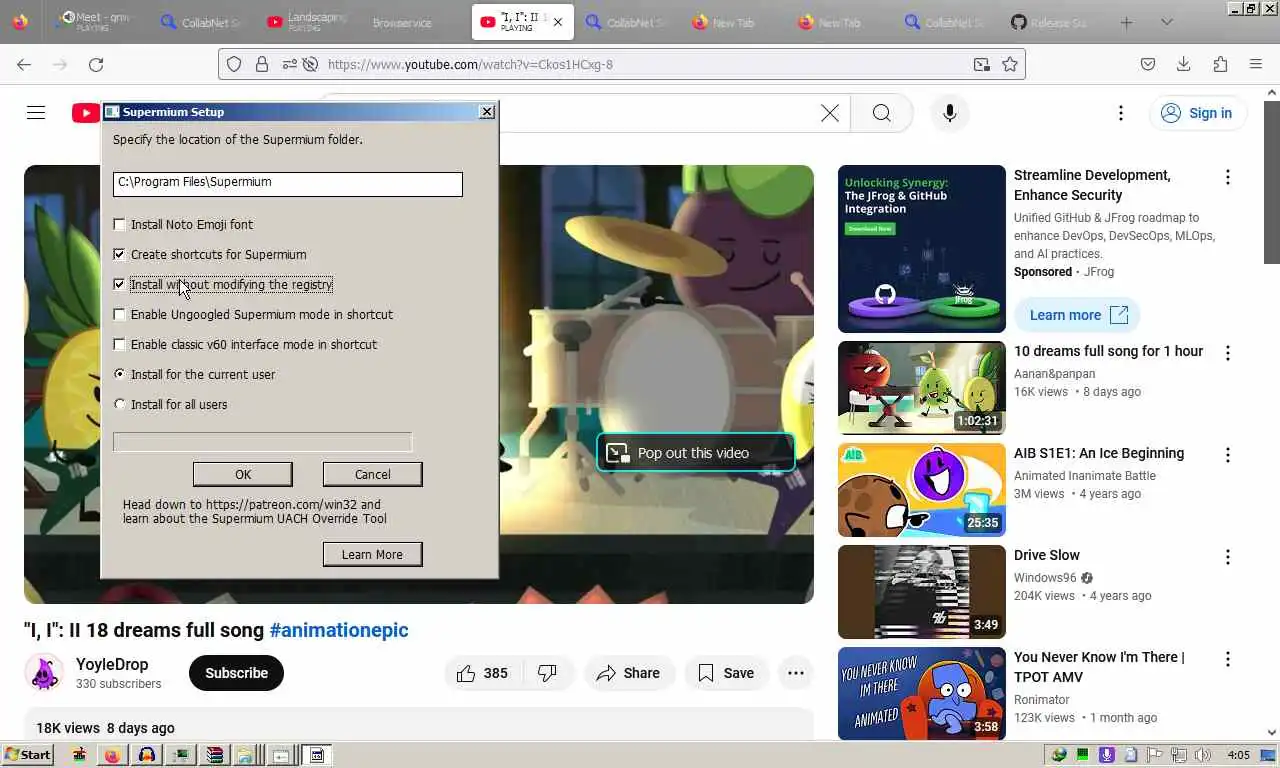Click Sign in on YouTube

coord(1197,113)
